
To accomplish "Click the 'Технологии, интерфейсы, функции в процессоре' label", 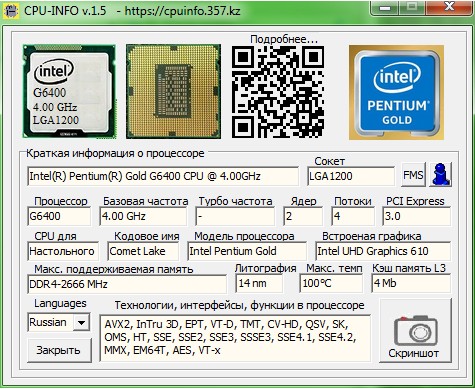I will (239, 305).
